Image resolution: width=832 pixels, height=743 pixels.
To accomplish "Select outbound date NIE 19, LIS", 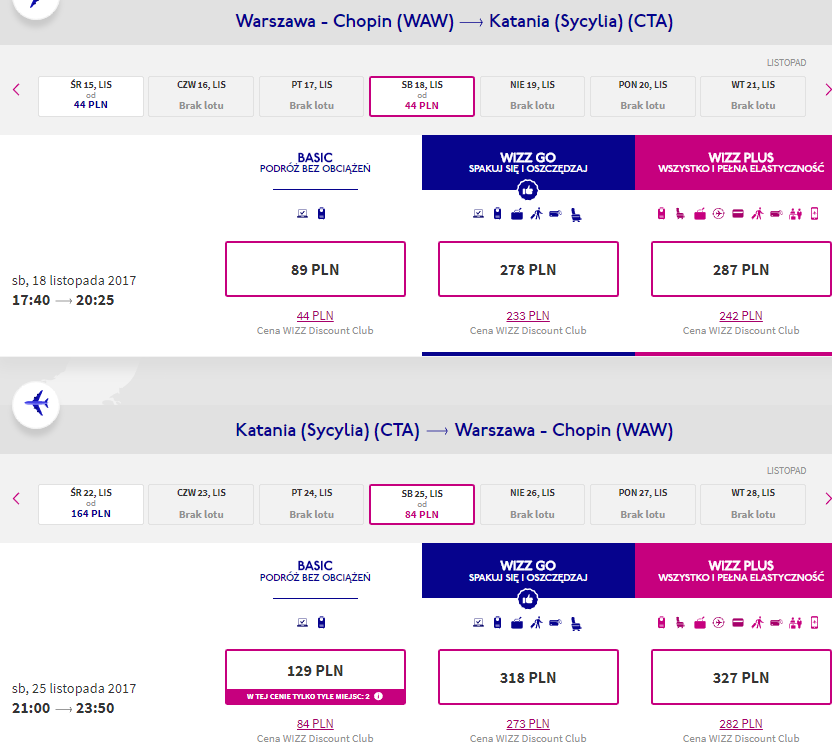I will pyautogui.click(x=532, y=96).
